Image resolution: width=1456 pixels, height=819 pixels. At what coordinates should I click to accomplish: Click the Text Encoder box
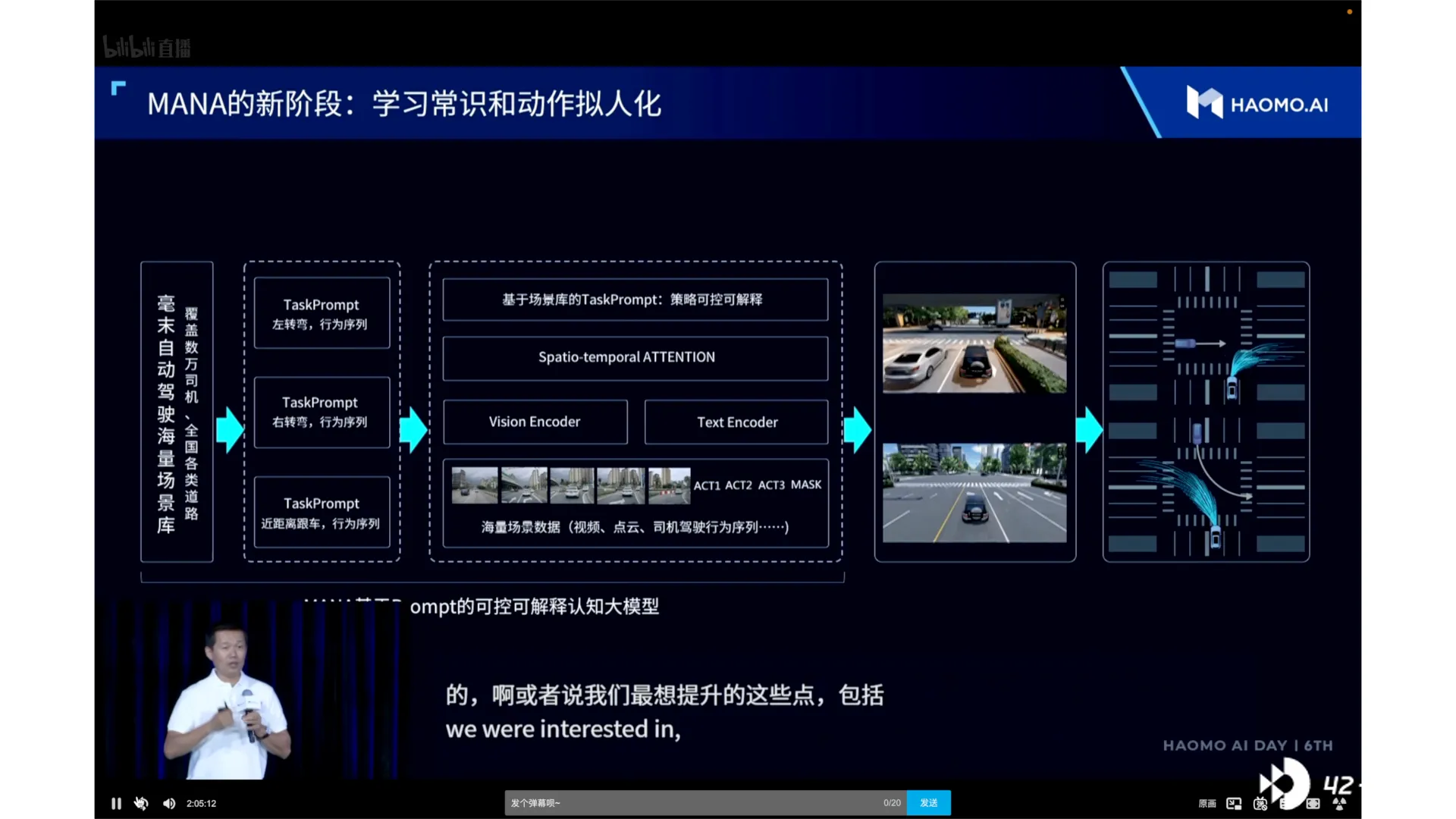point(736,422)
